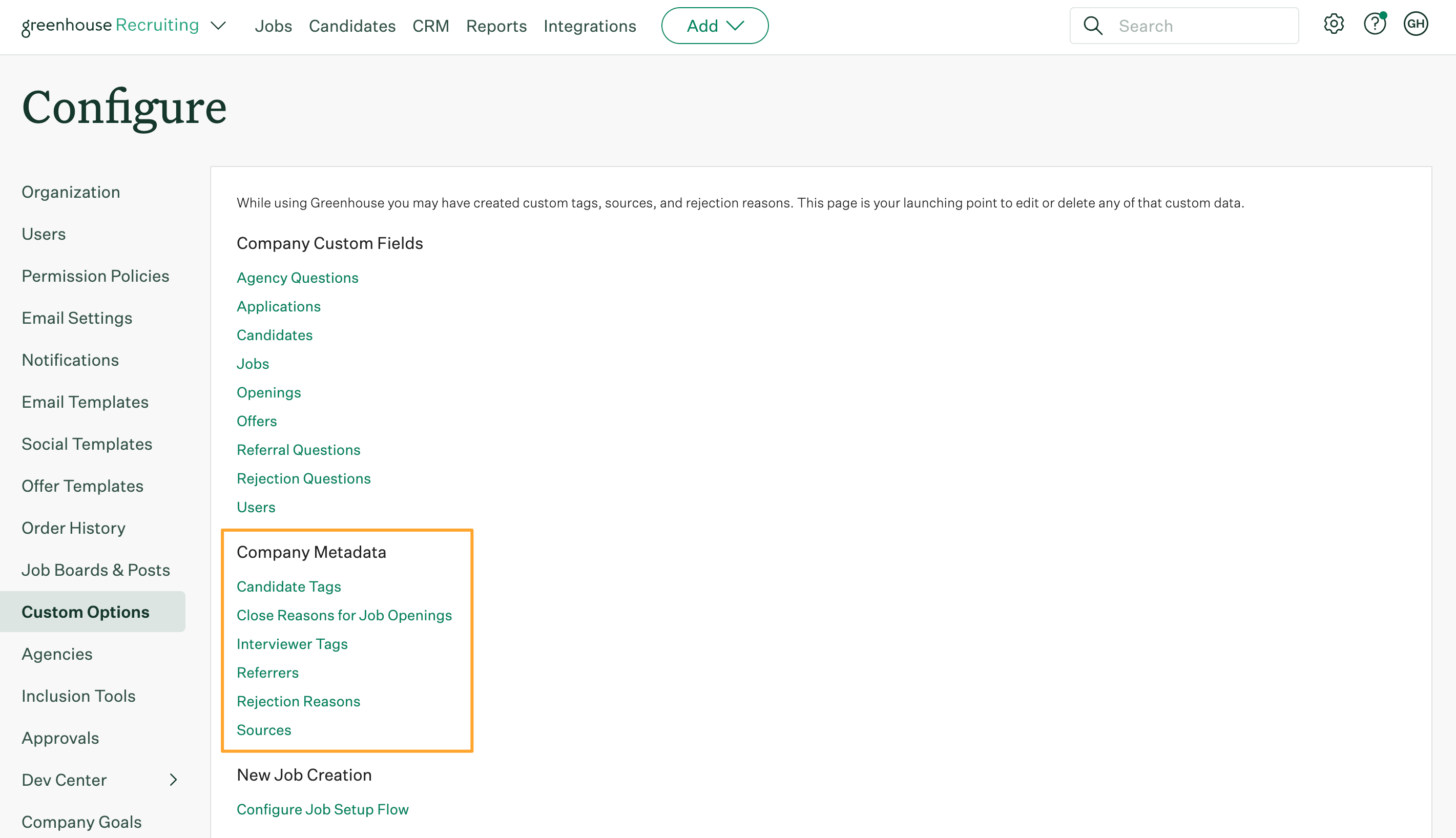Open the Rejection Questions link
Viewport: 1456px width, 838px height.
coord(303,479)
